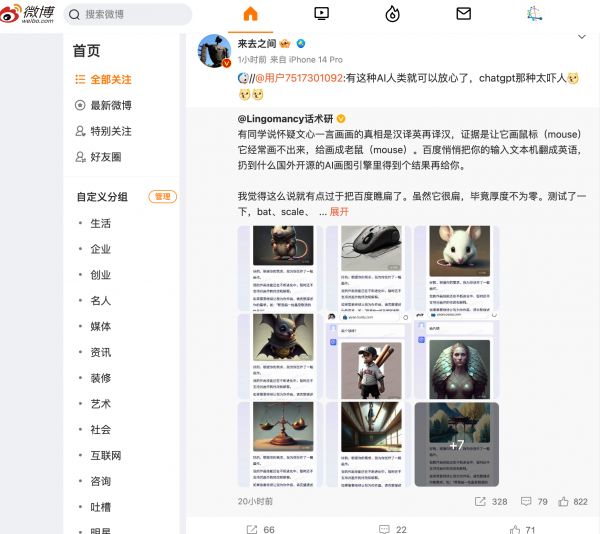The width and height of the screenshot is (600, 534).
Task: Click the 管理 button beside 自定义分组
Action: (163, 197)
